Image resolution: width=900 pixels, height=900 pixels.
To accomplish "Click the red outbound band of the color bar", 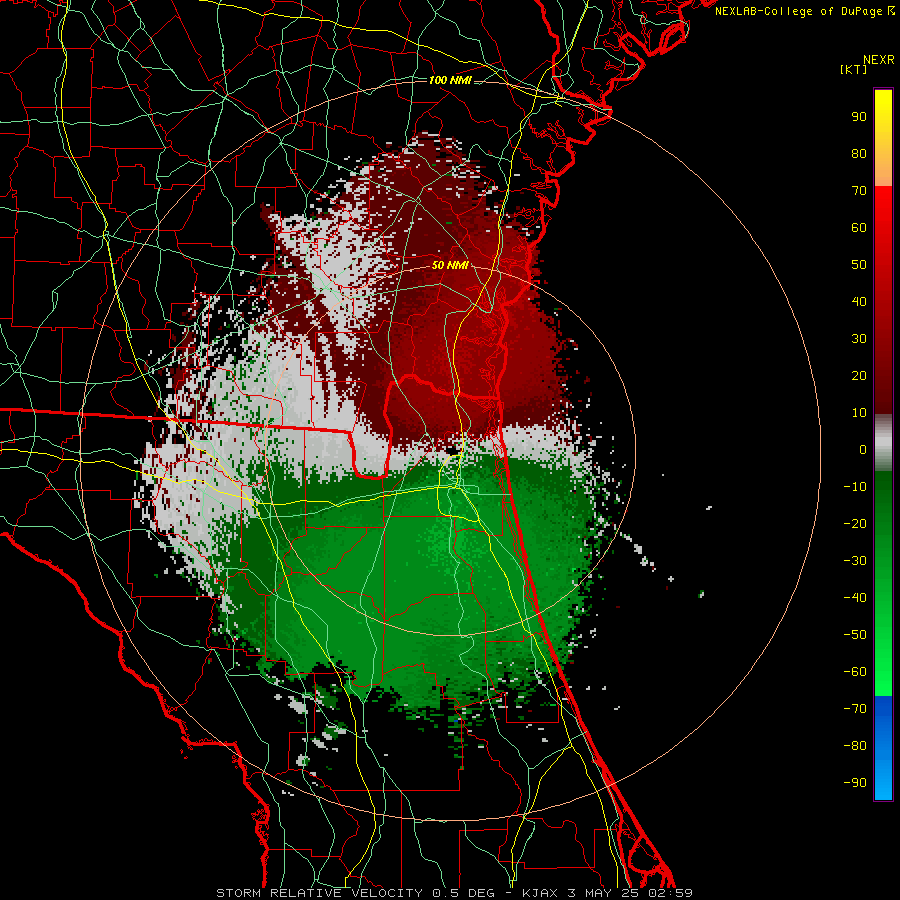I will [883, 300].
